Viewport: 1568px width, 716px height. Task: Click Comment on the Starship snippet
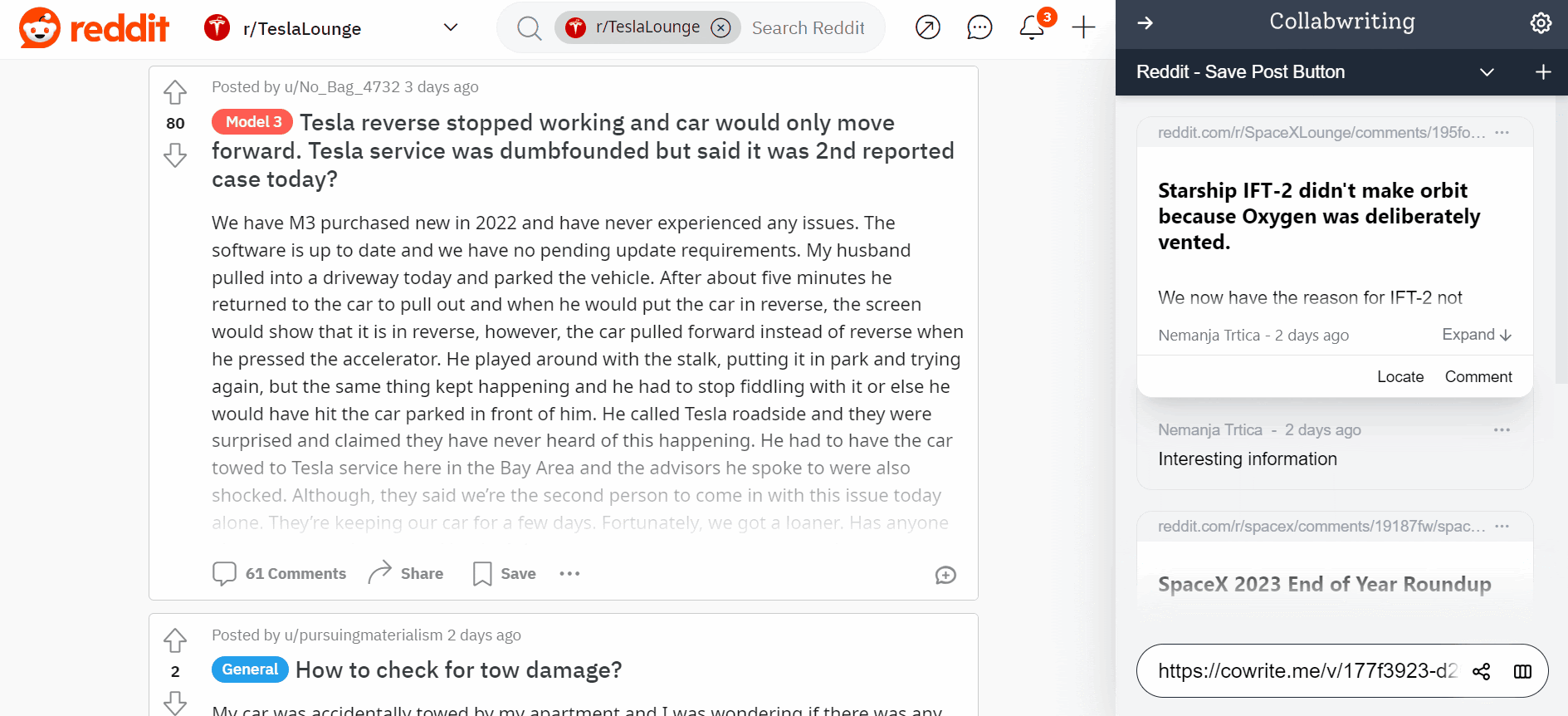tap(1478, 377)
